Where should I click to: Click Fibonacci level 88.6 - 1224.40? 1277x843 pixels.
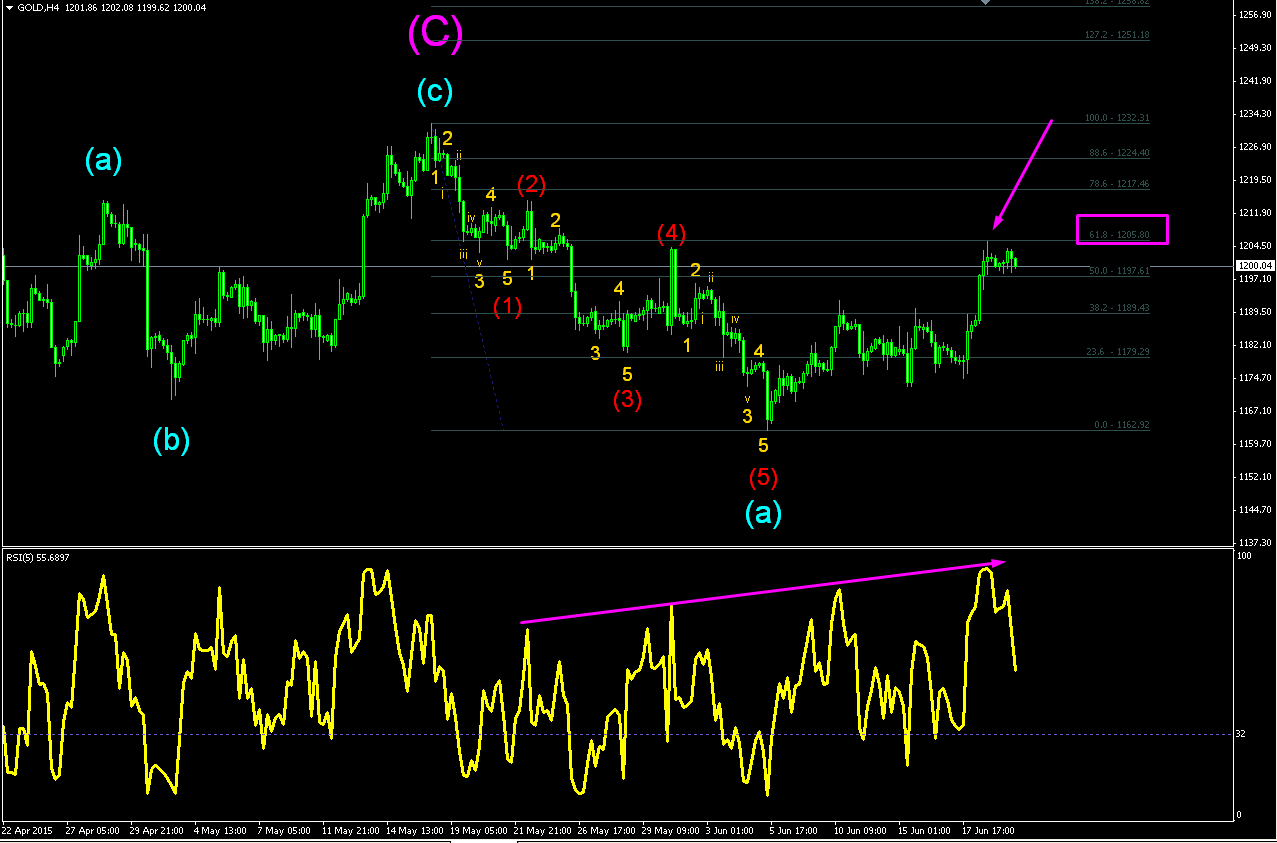pos(1119,153)
